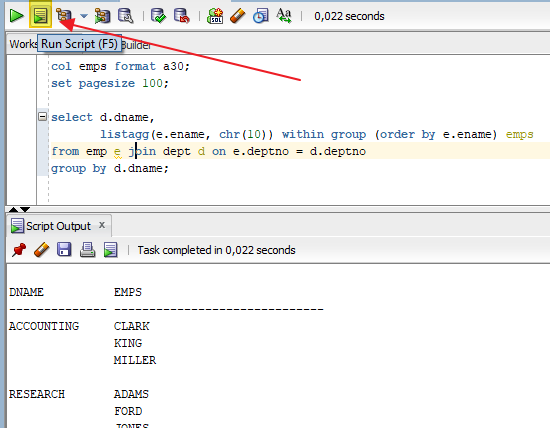The image size is (550, 428).
Task: Click MILLER in the output
Action: coord(135,360)
